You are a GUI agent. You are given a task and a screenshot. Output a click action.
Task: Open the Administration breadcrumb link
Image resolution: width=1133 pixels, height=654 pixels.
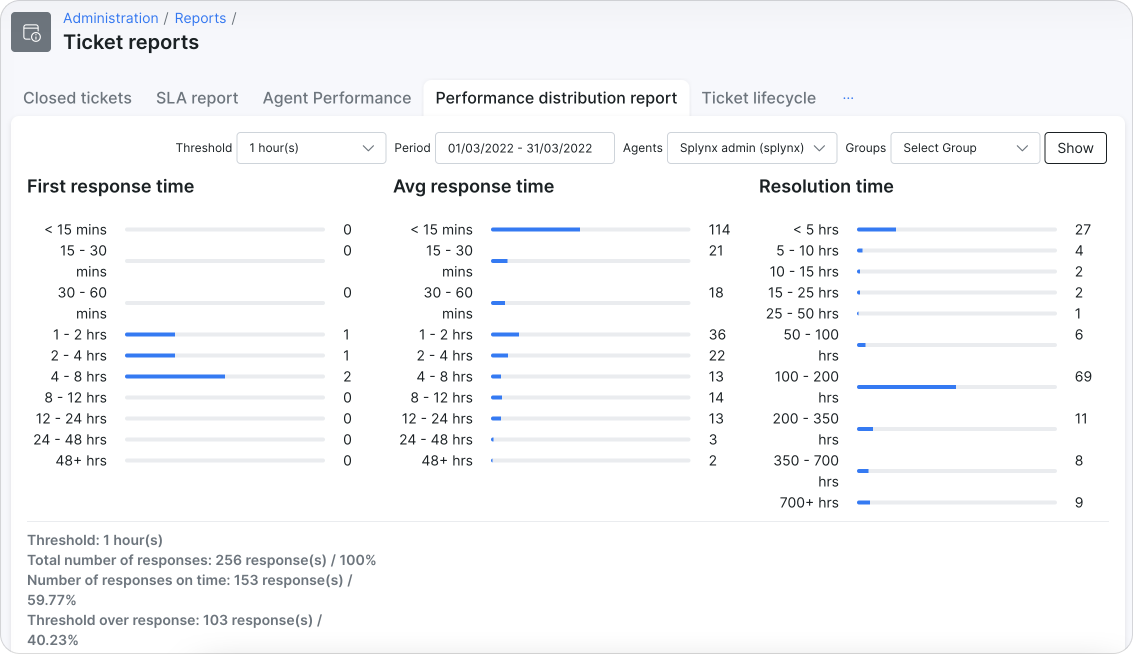pos(110,18)
